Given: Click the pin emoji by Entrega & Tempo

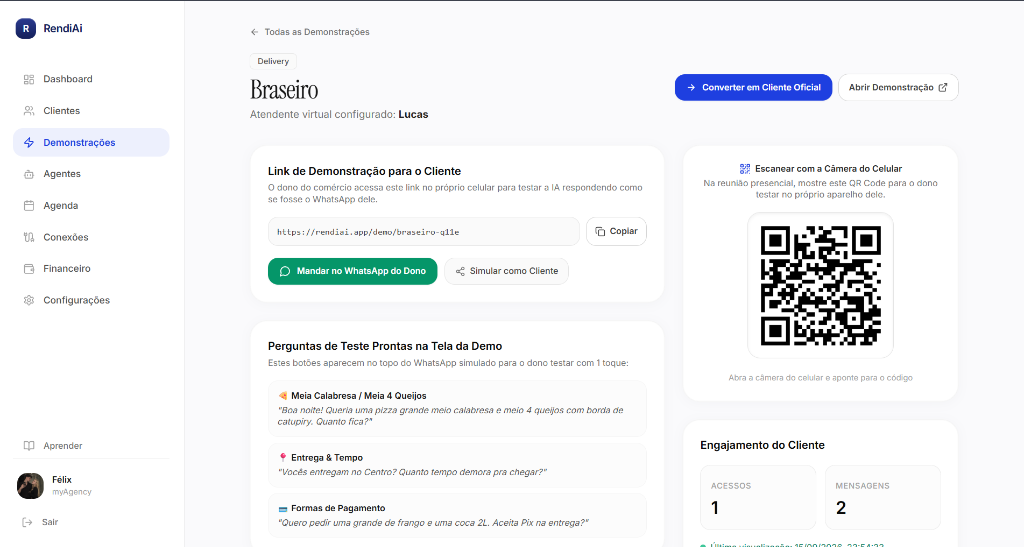Looking at the screenshot, I should (x=283, y=458).
